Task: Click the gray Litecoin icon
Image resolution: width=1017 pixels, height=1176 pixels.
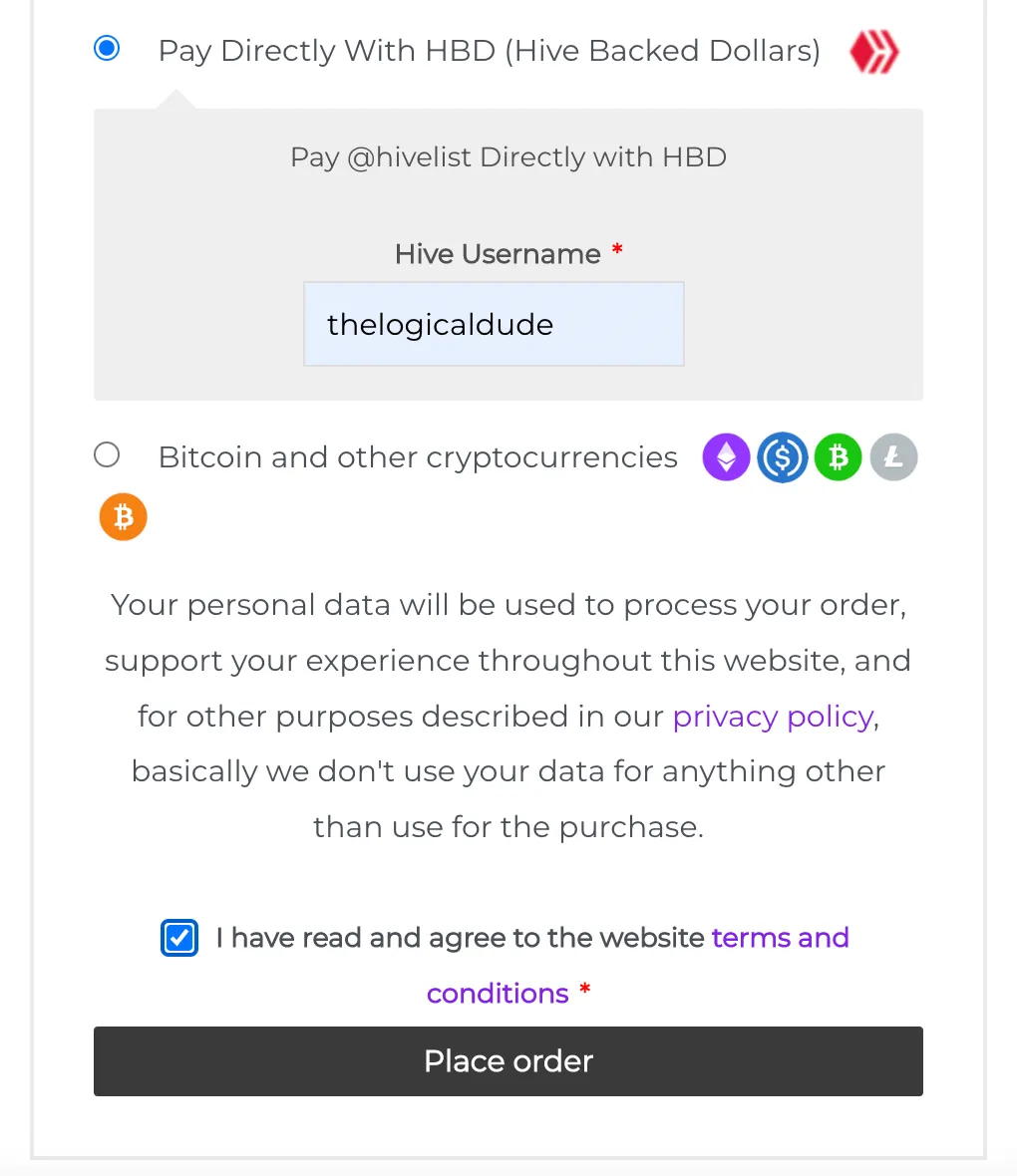Action: (894, 456)
